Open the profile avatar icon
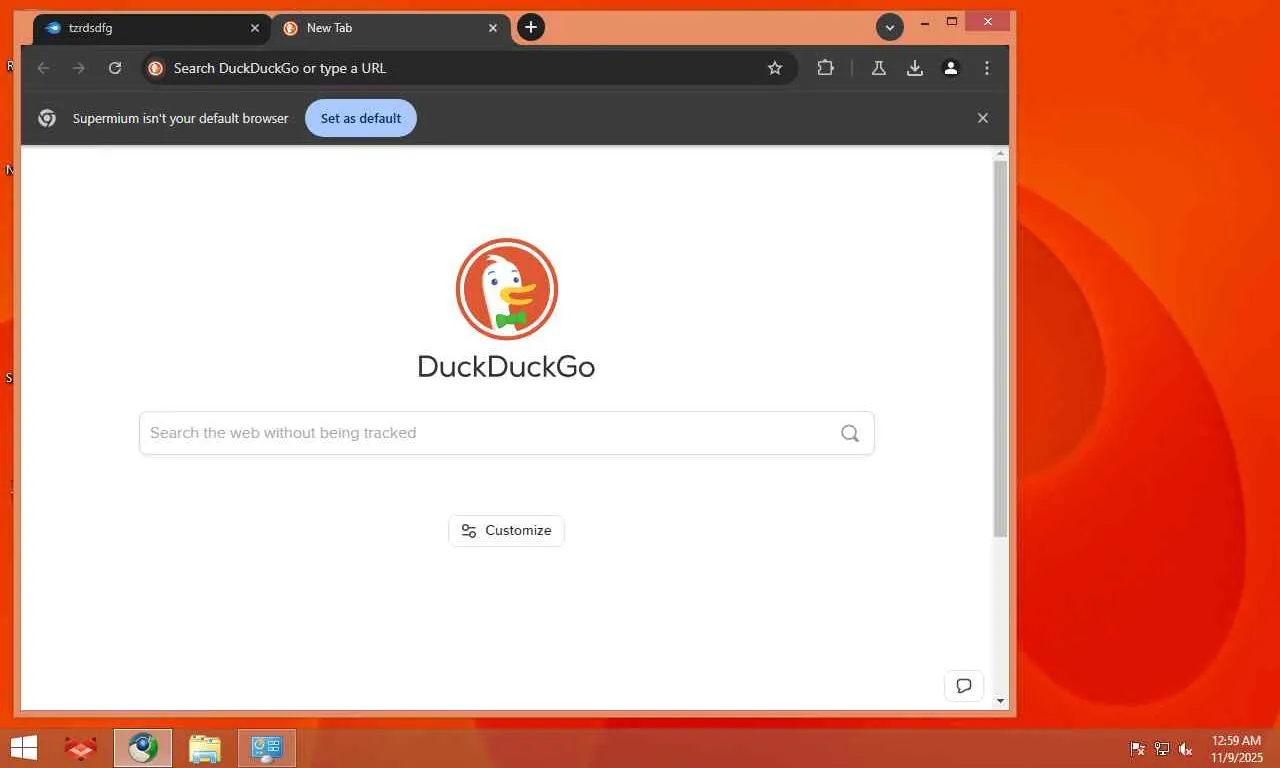This screenshot has height=768, width=1280. (x=951, y=68)
